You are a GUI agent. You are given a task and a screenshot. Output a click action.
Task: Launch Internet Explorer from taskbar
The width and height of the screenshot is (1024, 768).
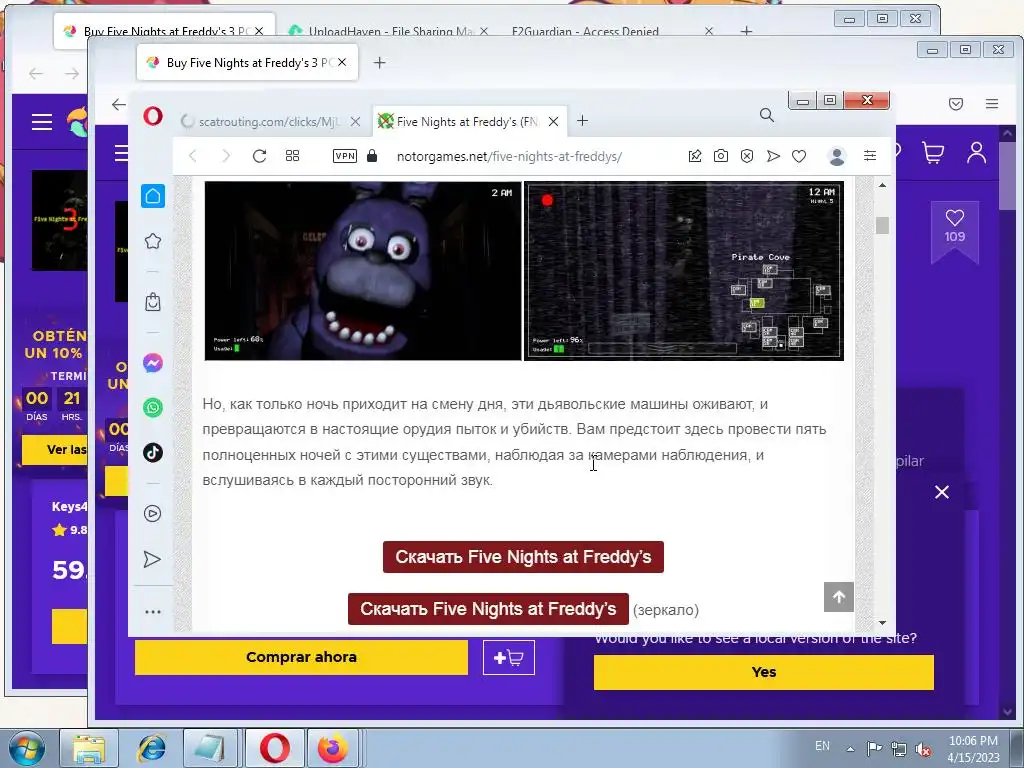click(x=152, y=748)
